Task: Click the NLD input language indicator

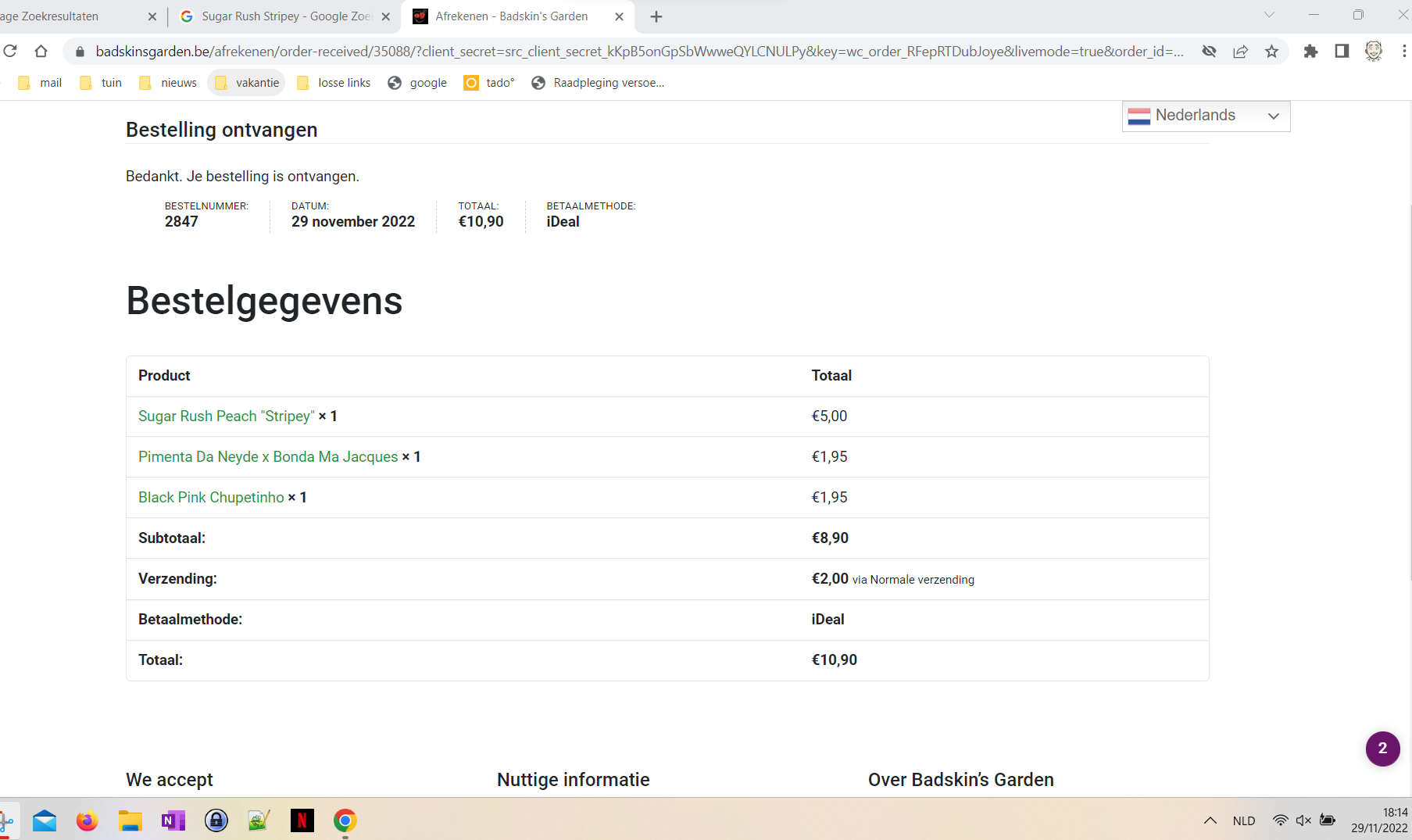Action: pos(1244,820)
